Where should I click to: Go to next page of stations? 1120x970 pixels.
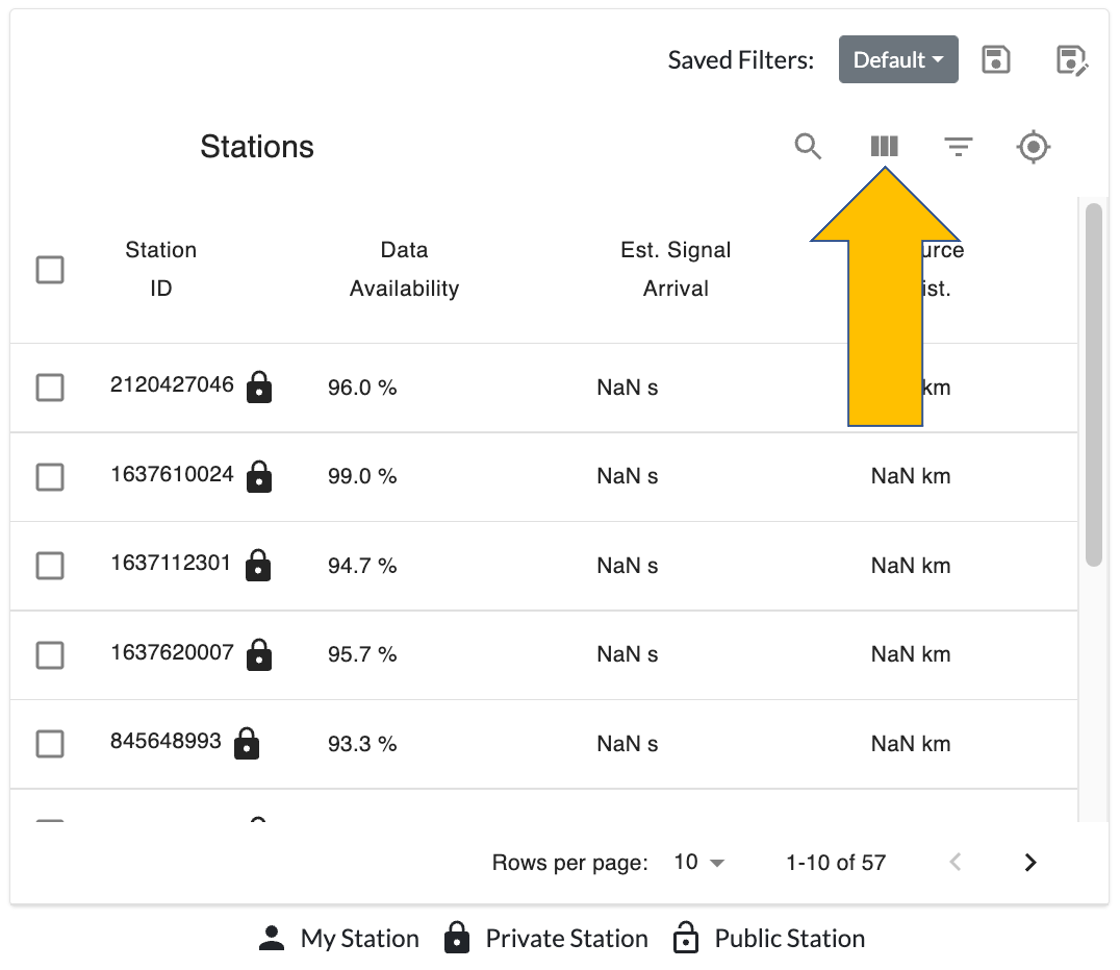(x=1030, y=862)
